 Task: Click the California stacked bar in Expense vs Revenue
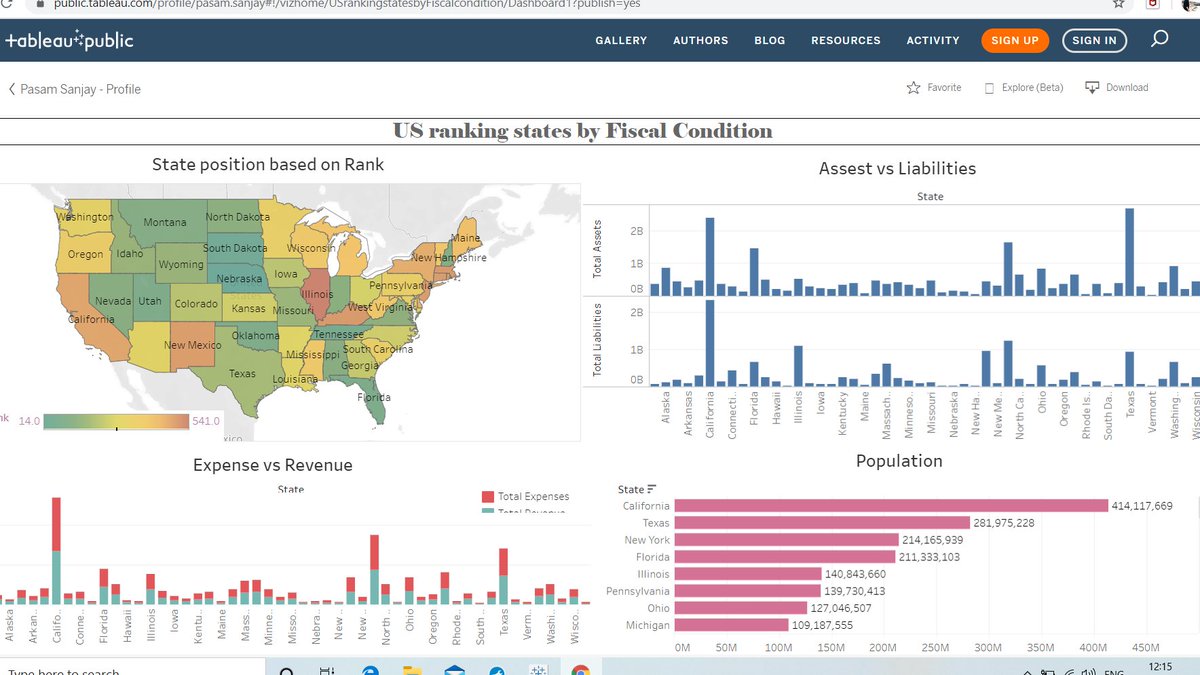coord(56,551)
